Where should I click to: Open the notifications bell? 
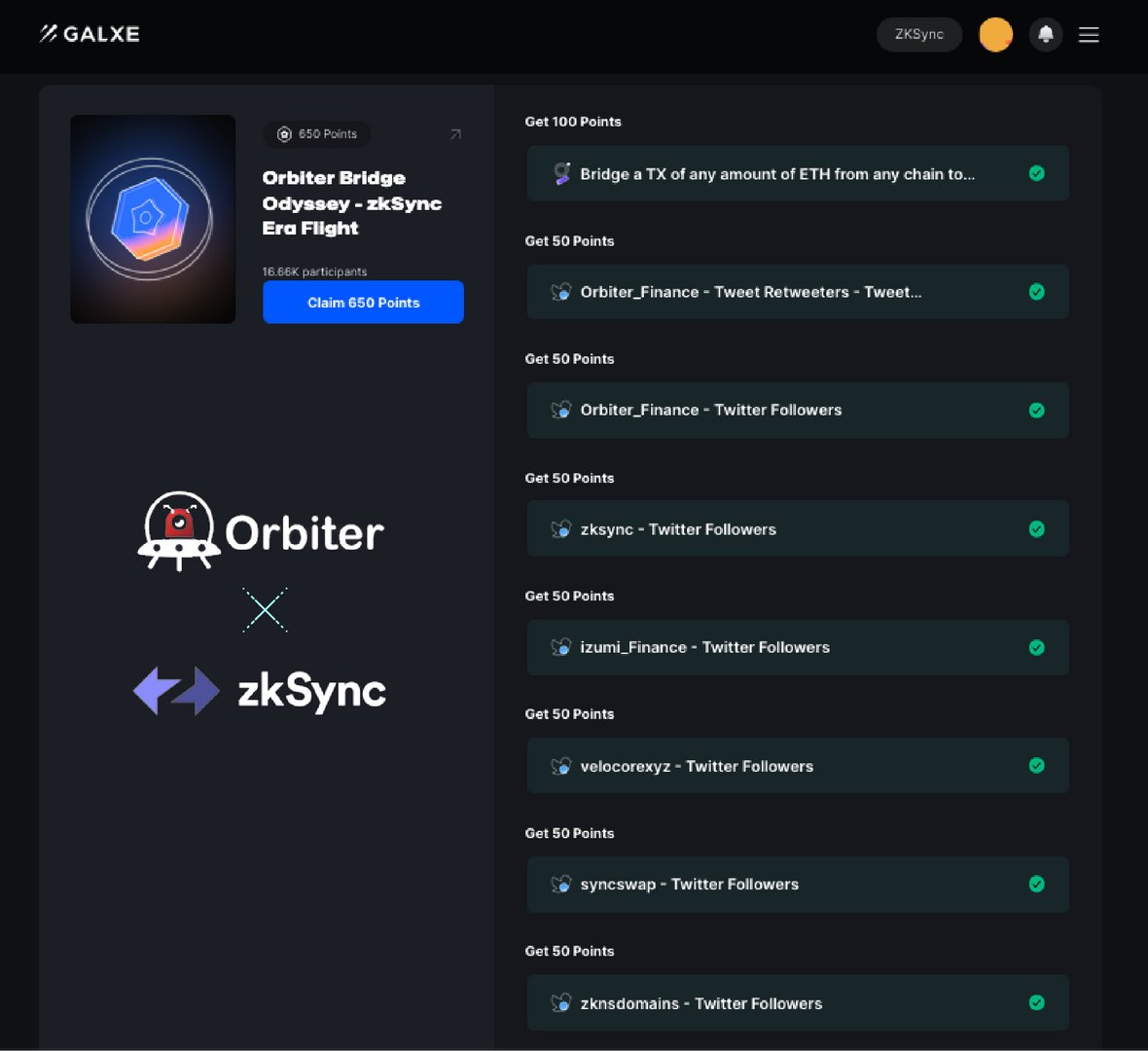[x=1046, y=34]
